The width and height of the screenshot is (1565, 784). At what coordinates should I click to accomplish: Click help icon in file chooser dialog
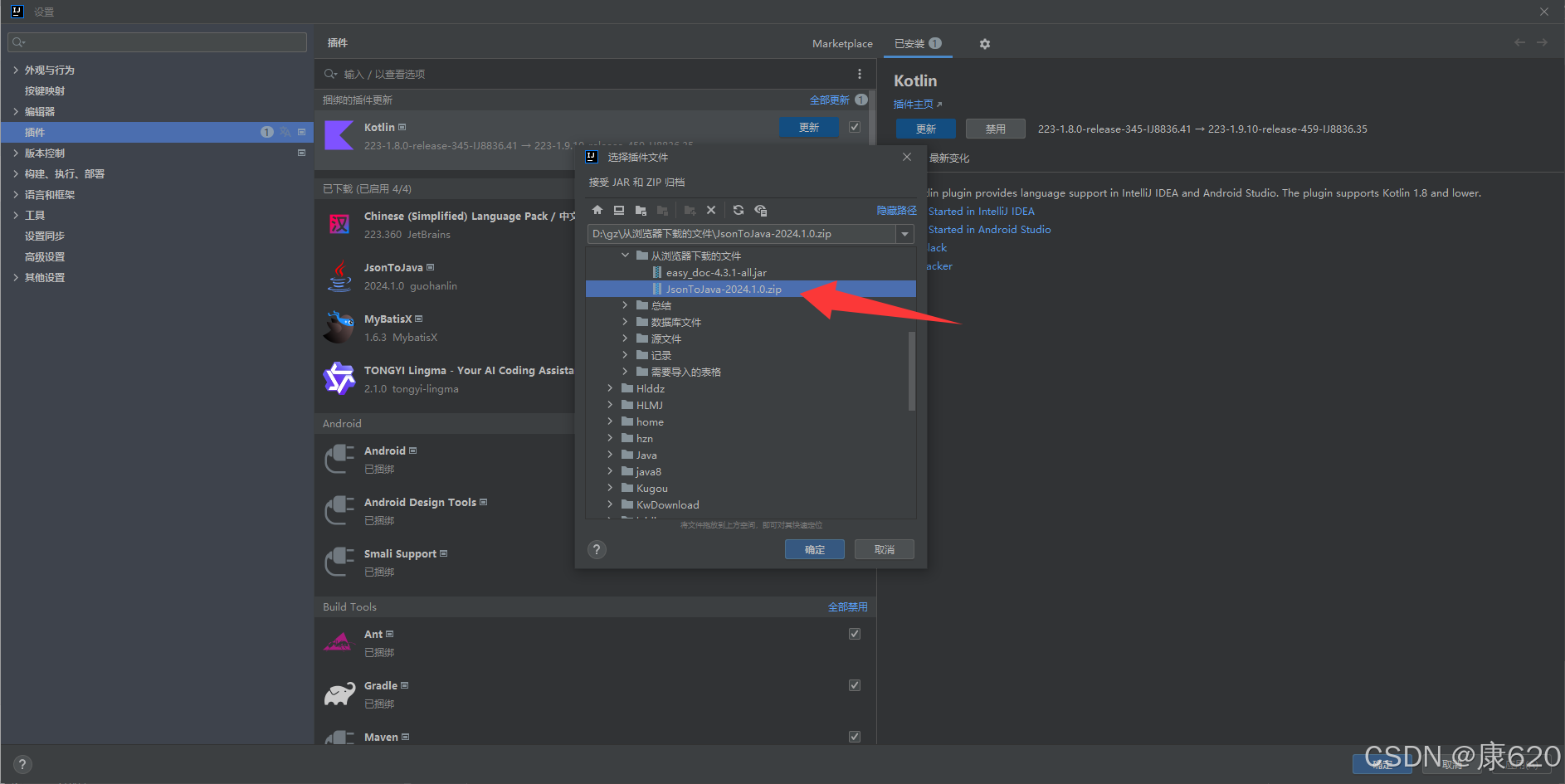pos(597,549)
